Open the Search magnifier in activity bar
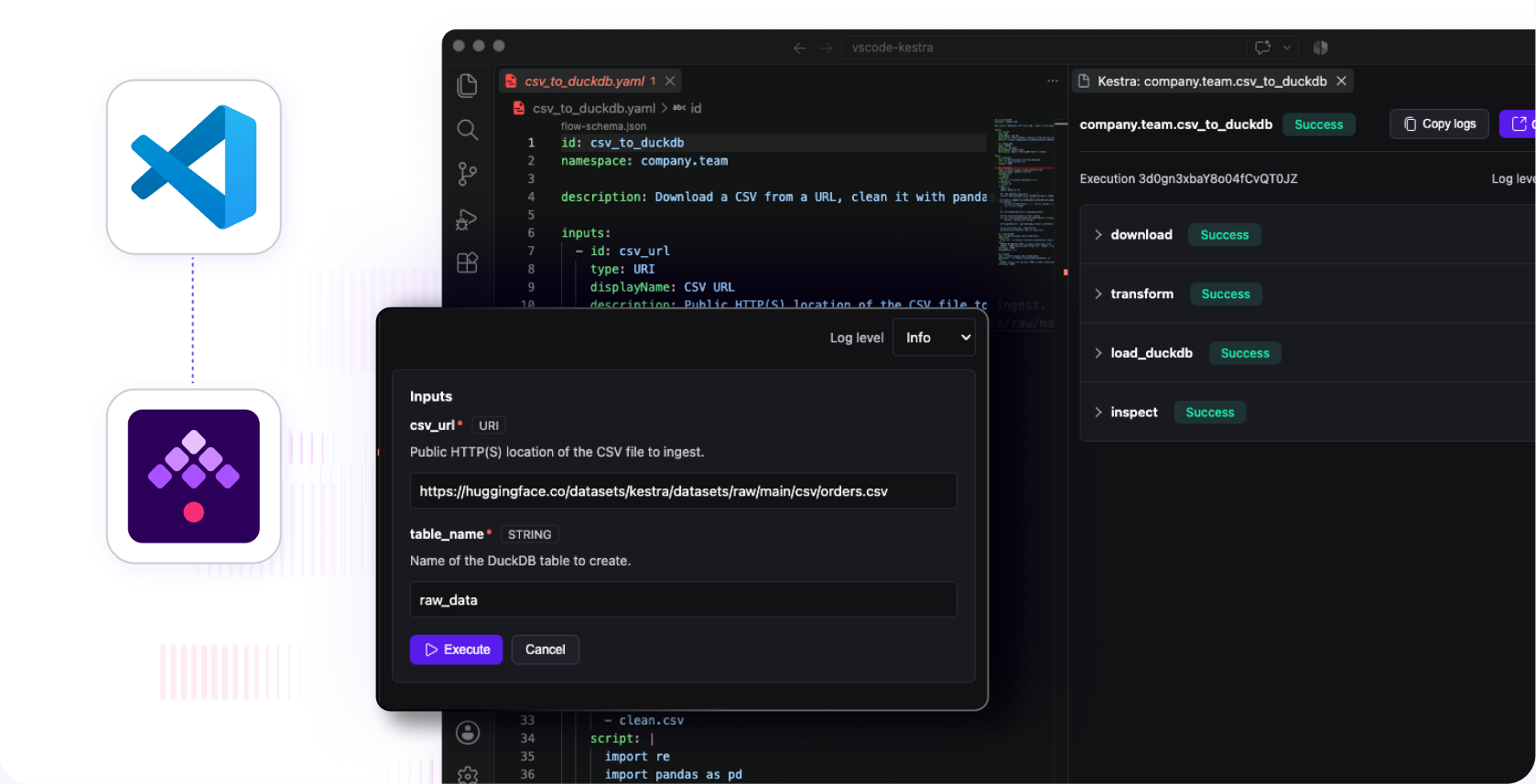This screenshot has width=1536, height=784. pyautogui.click(x=468, y=130)
